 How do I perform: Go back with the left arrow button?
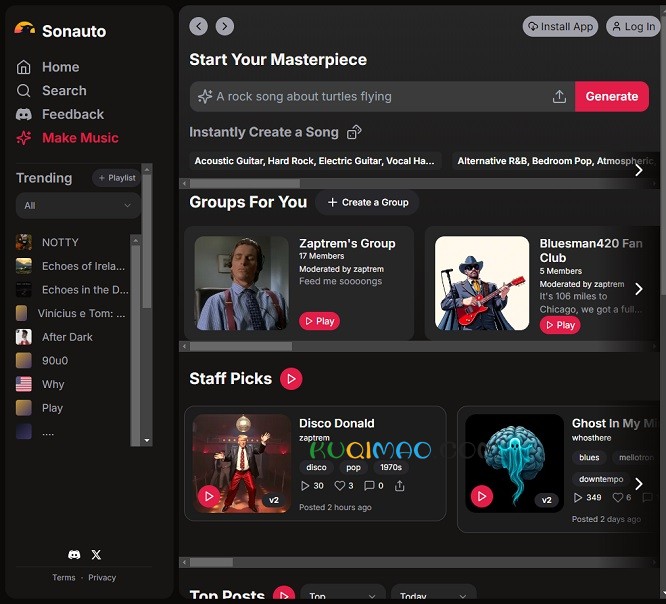tap(198, 26)
